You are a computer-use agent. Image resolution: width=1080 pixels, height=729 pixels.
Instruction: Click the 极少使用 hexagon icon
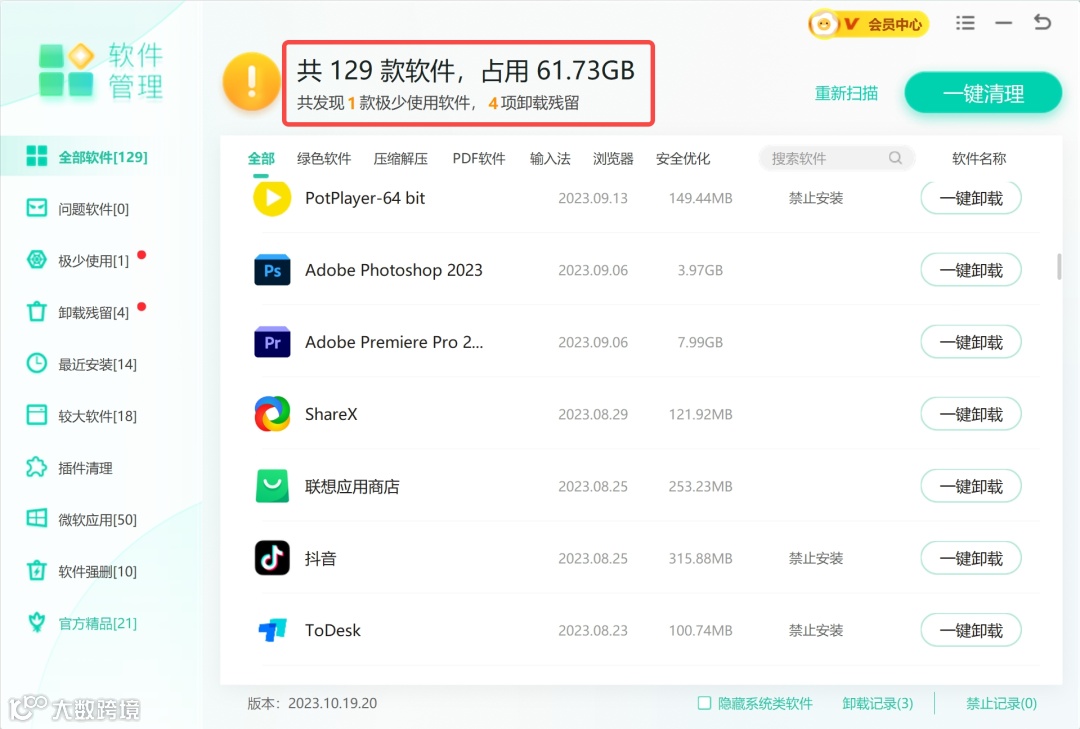(37, 260)
